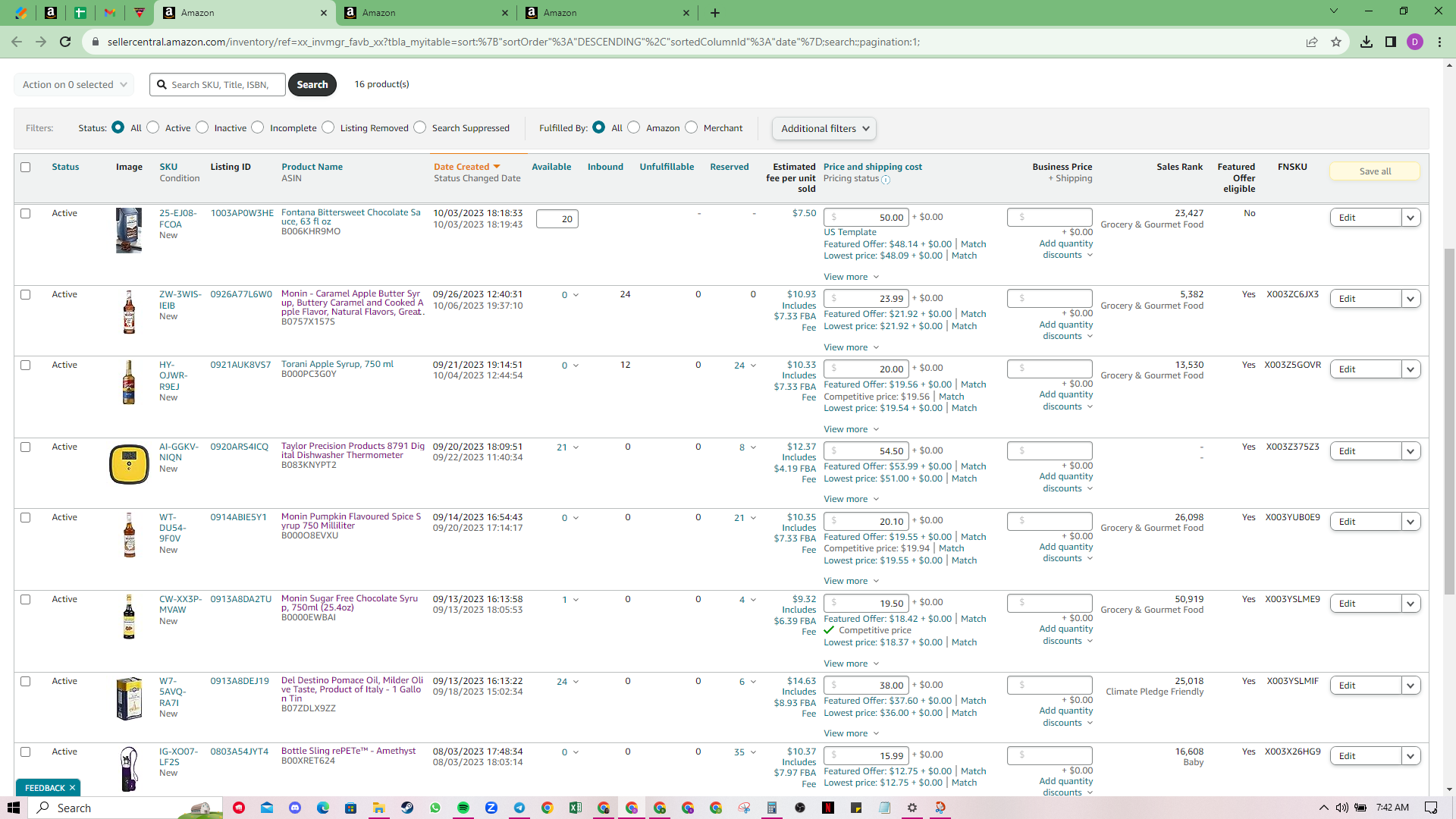Click the share page icon
The height and width of the screenshot is (819, 1456).
click(1312, 42)
